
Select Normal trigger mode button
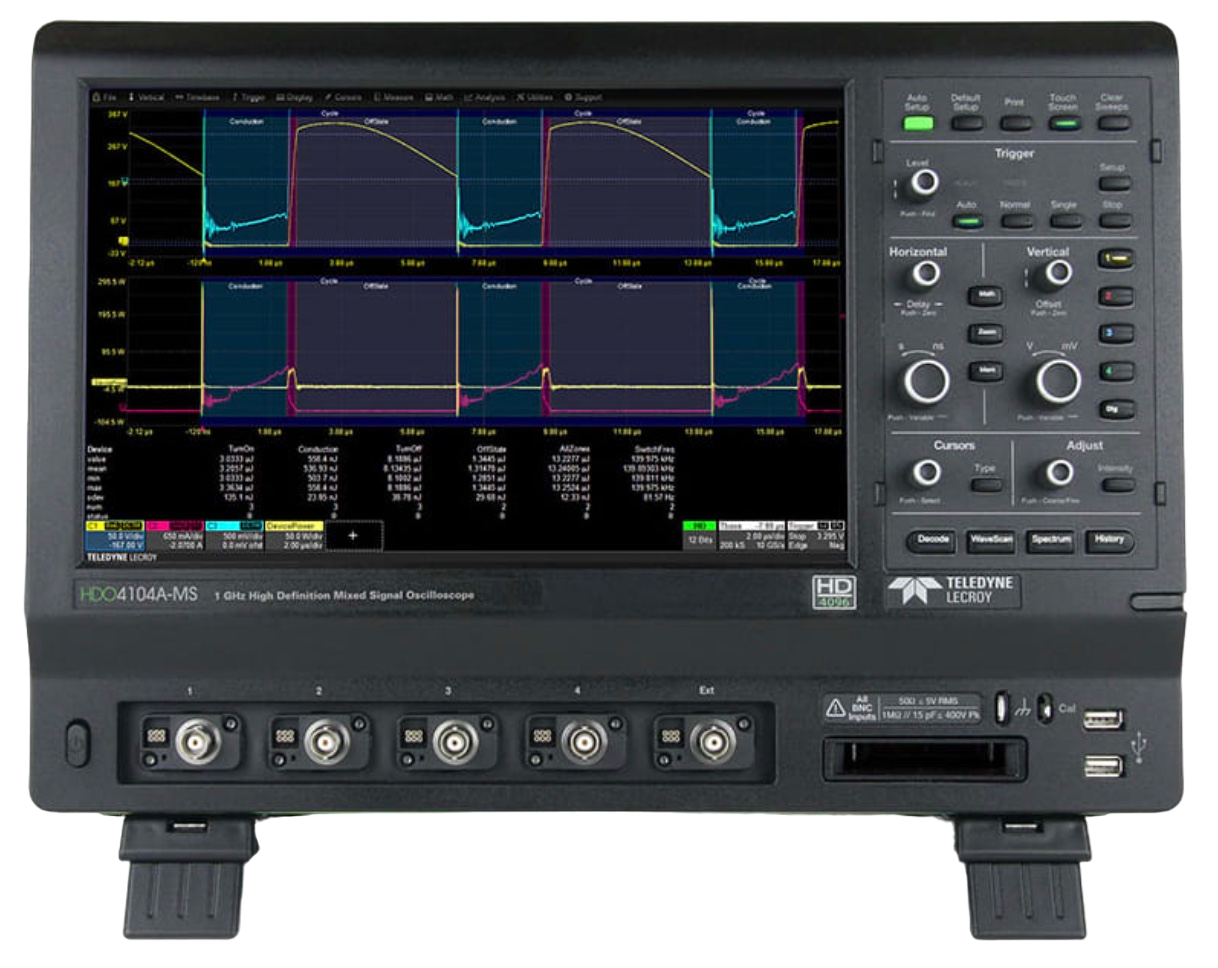pos(1015,220)
